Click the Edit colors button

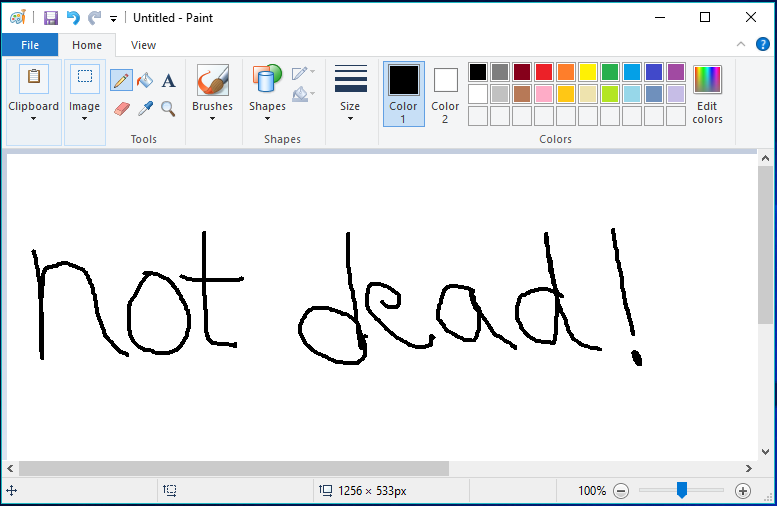(x=707, y=93)
